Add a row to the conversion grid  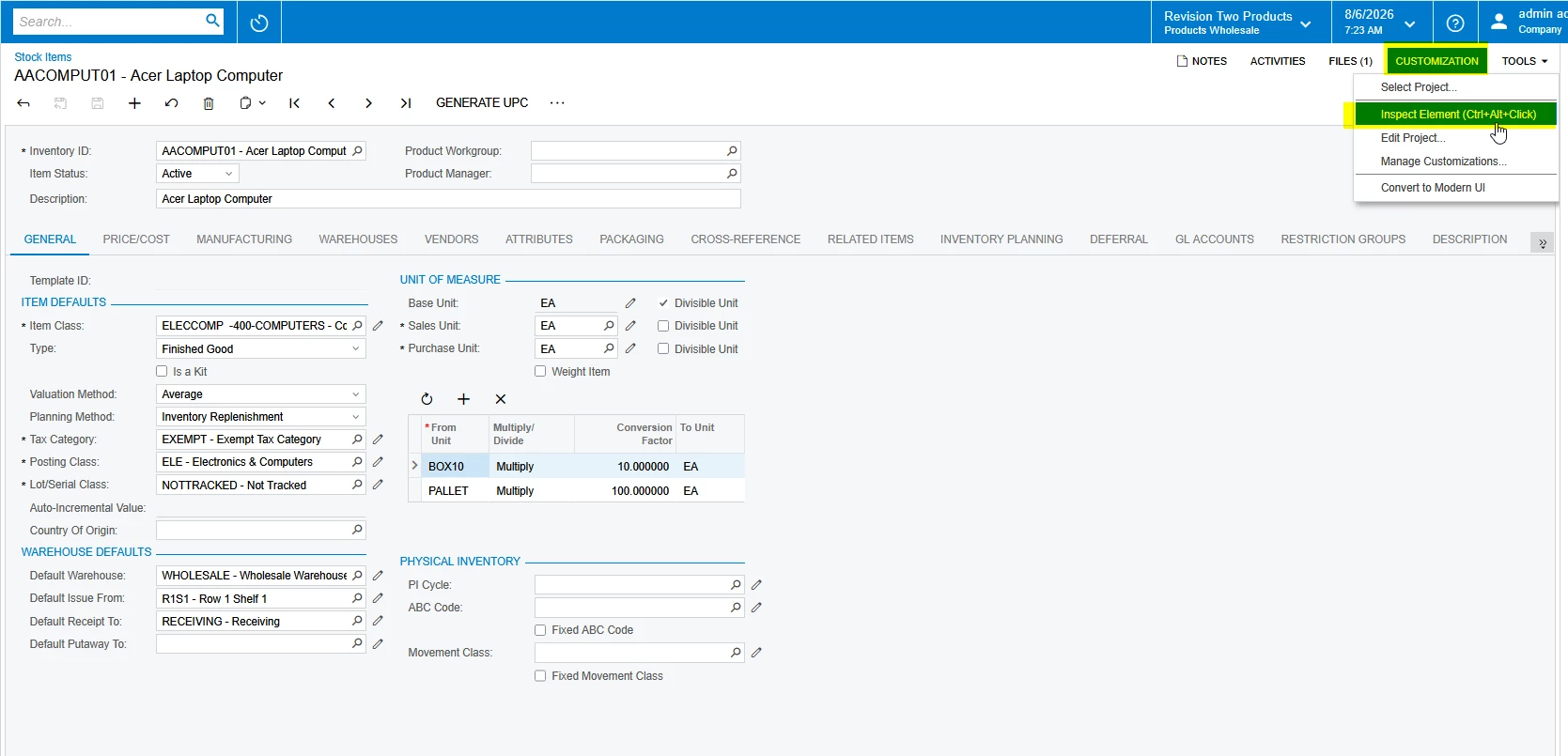pos(463,399)
